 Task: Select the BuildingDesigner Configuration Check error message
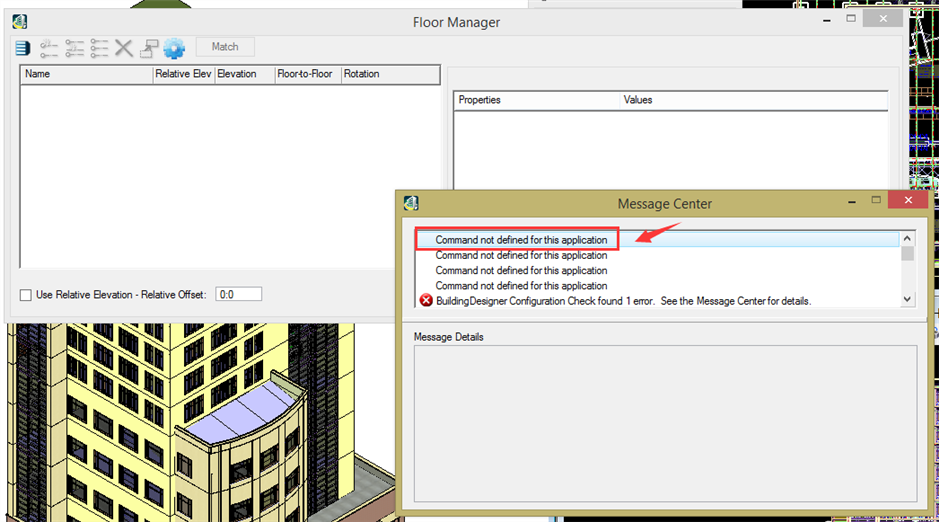click(658, 301)
